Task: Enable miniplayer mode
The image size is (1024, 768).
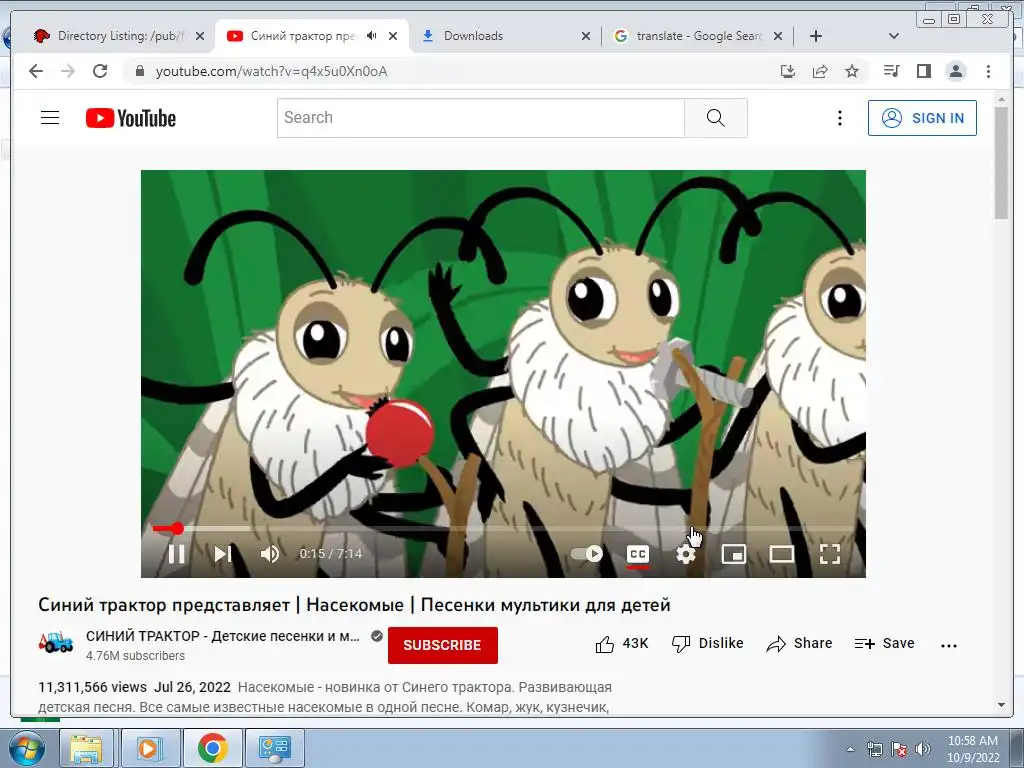Action: click(x=734, y=554)
